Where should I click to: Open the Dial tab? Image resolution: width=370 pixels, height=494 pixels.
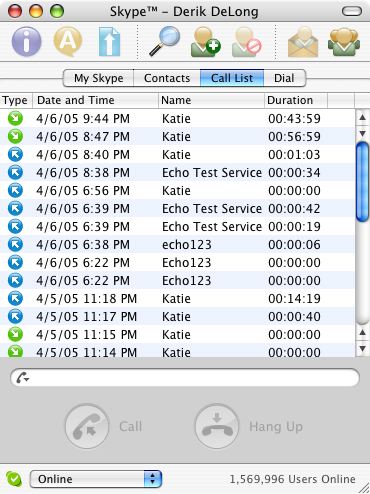[x=284, y=78]
